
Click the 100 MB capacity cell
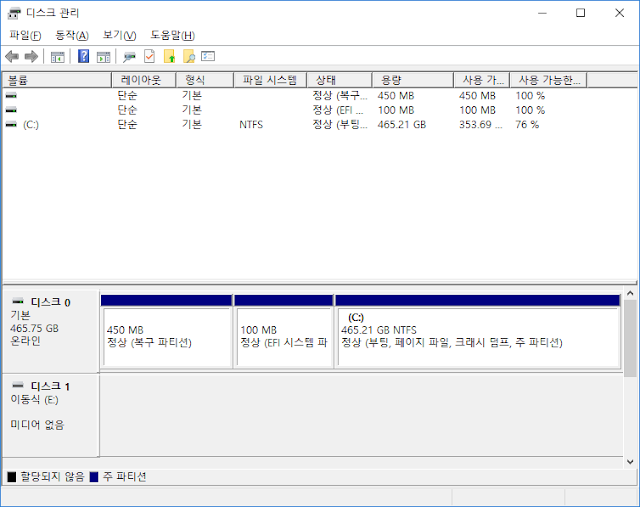click(x=396, y=110)
